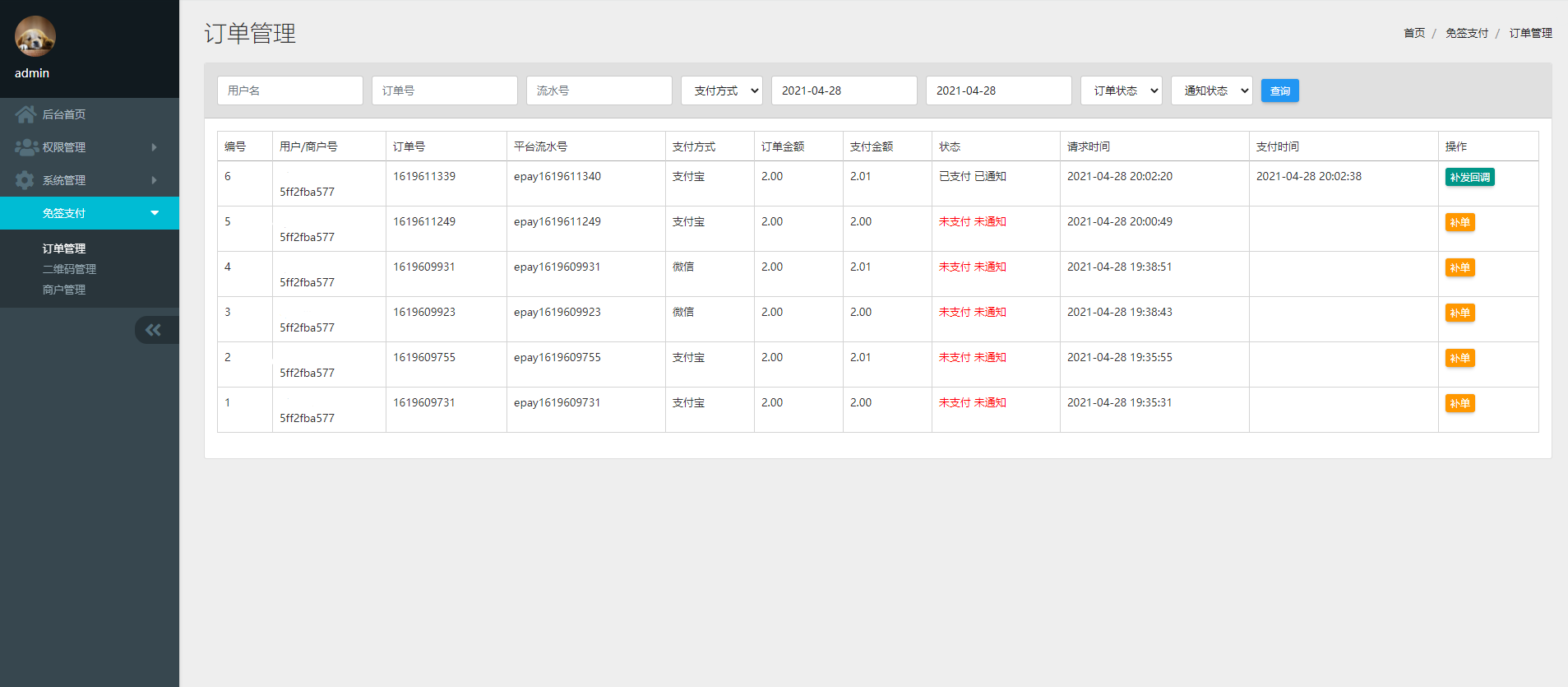Screen dimensions: 1568x687
Task: Click the blue 查询 search button
Action: point(1279,91)
